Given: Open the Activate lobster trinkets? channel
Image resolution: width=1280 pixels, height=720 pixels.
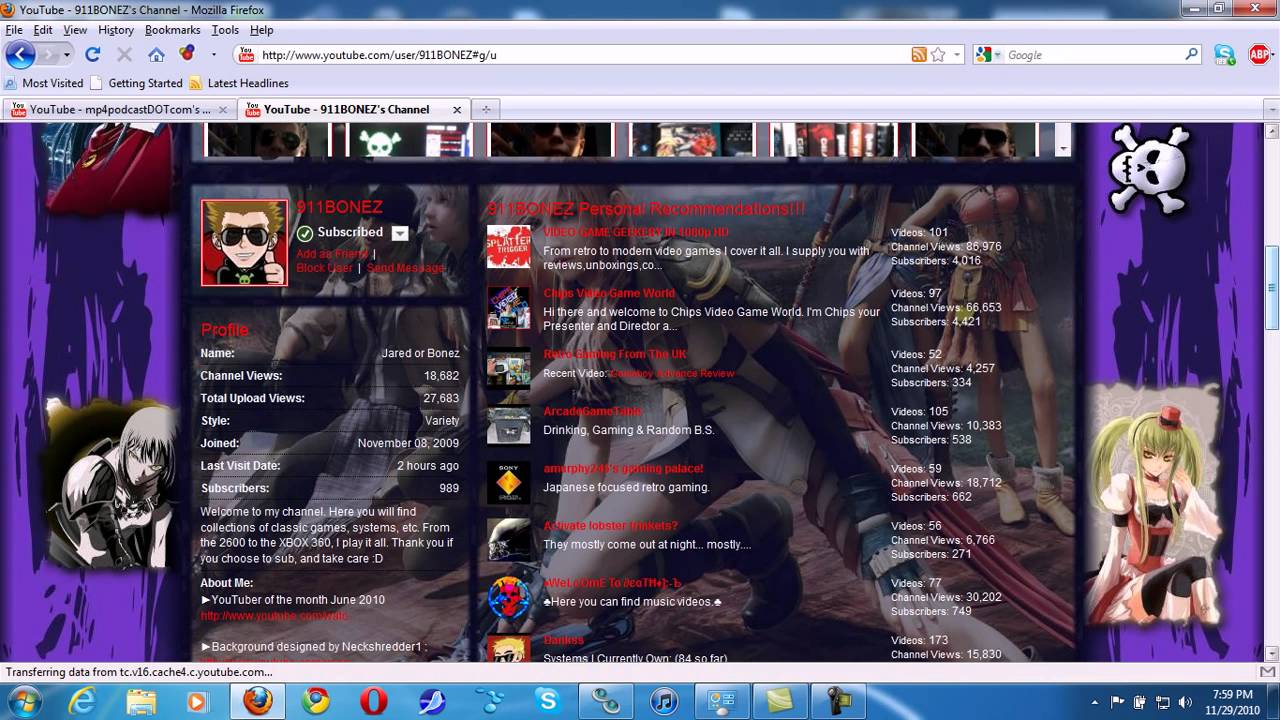Looking at the screenshot, I should coord(610,525).
